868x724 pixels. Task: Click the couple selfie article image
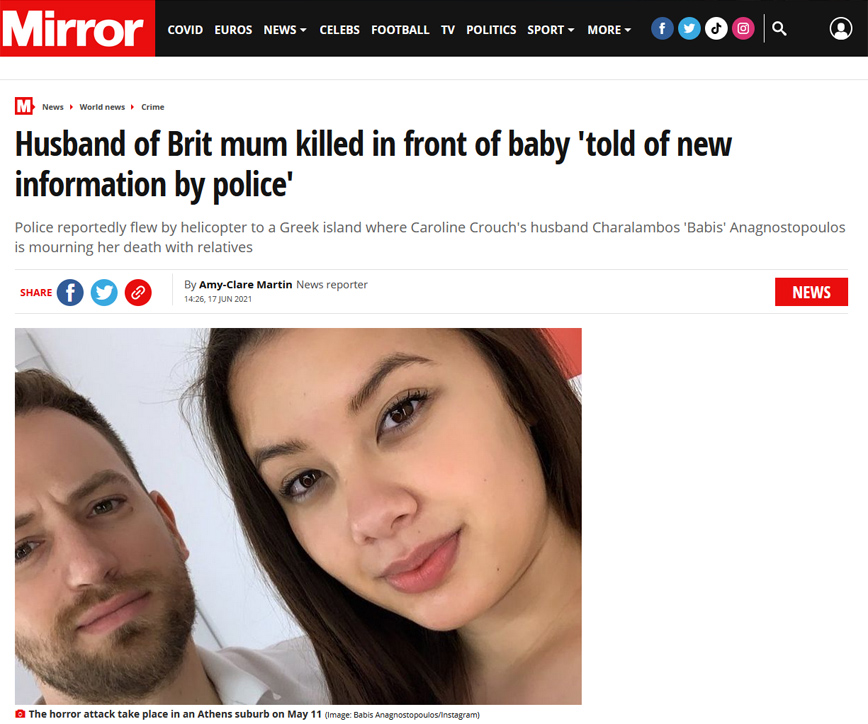(298, 516)
